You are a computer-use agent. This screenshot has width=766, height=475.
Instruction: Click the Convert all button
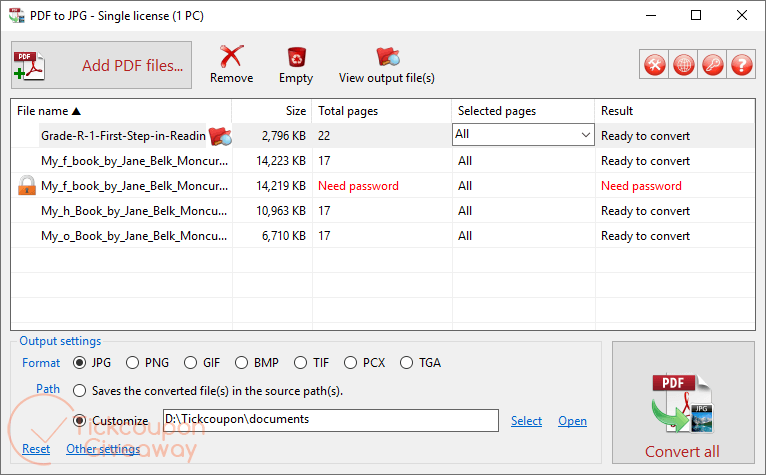click(683, 403)
